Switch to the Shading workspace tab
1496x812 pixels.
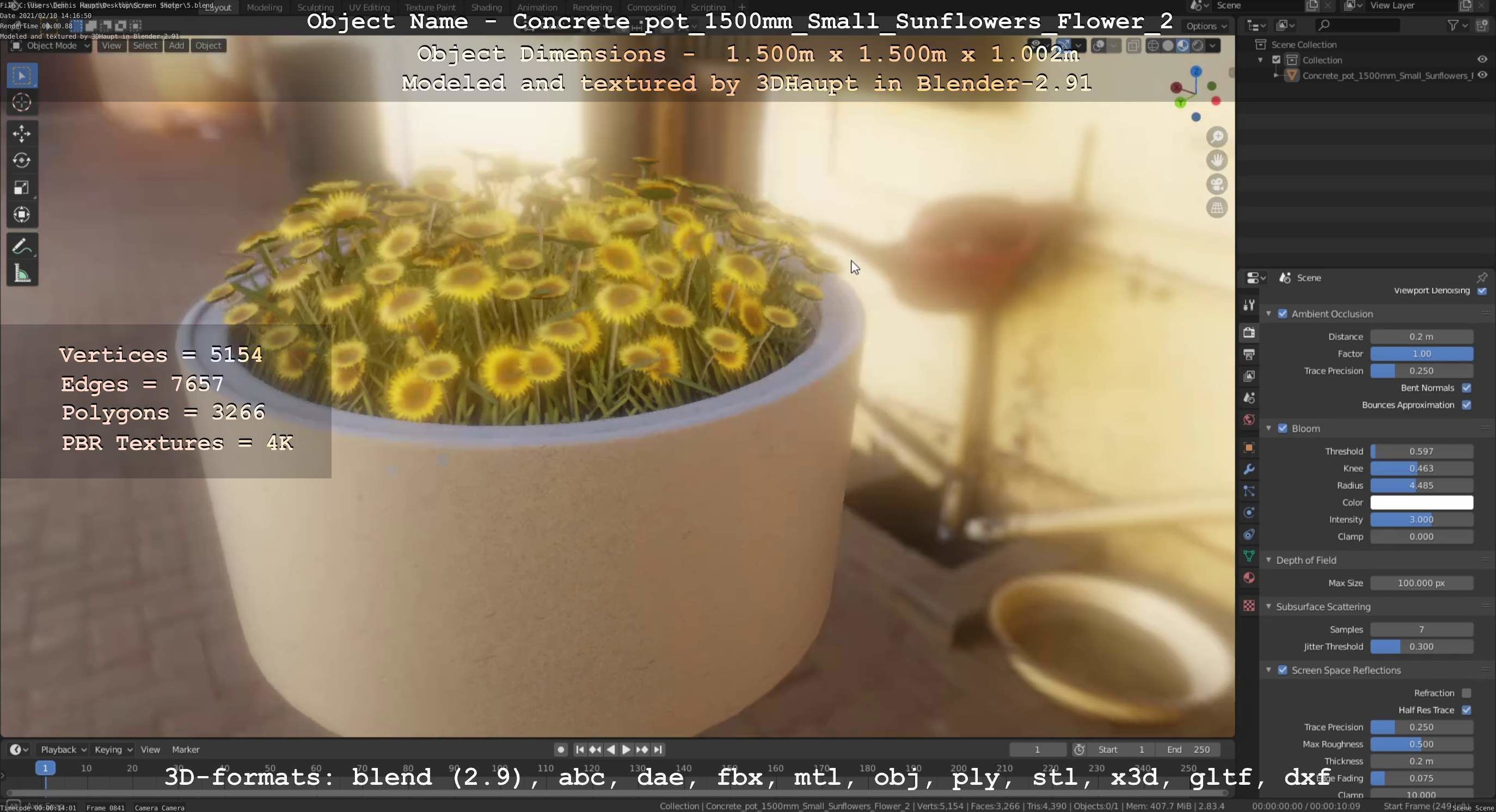pyautogui.click(x=486, y=8)
